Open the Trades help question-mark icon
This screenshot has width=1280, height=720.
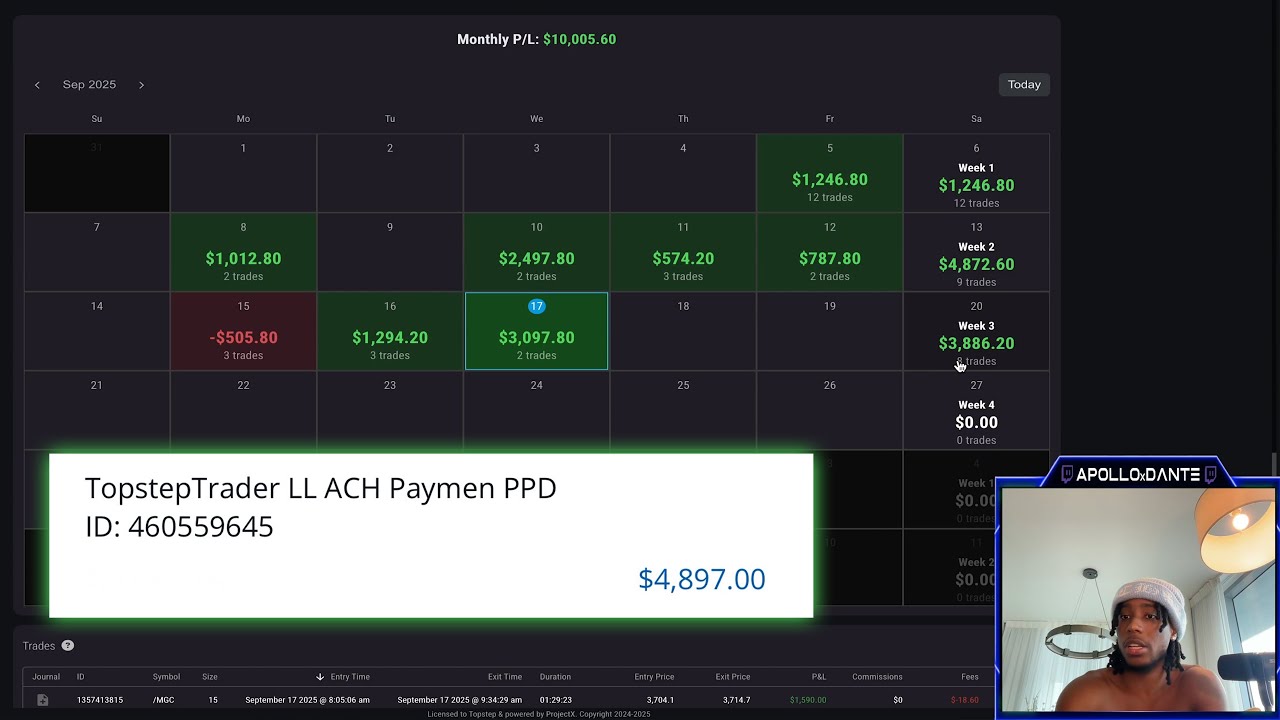[67, 646]
